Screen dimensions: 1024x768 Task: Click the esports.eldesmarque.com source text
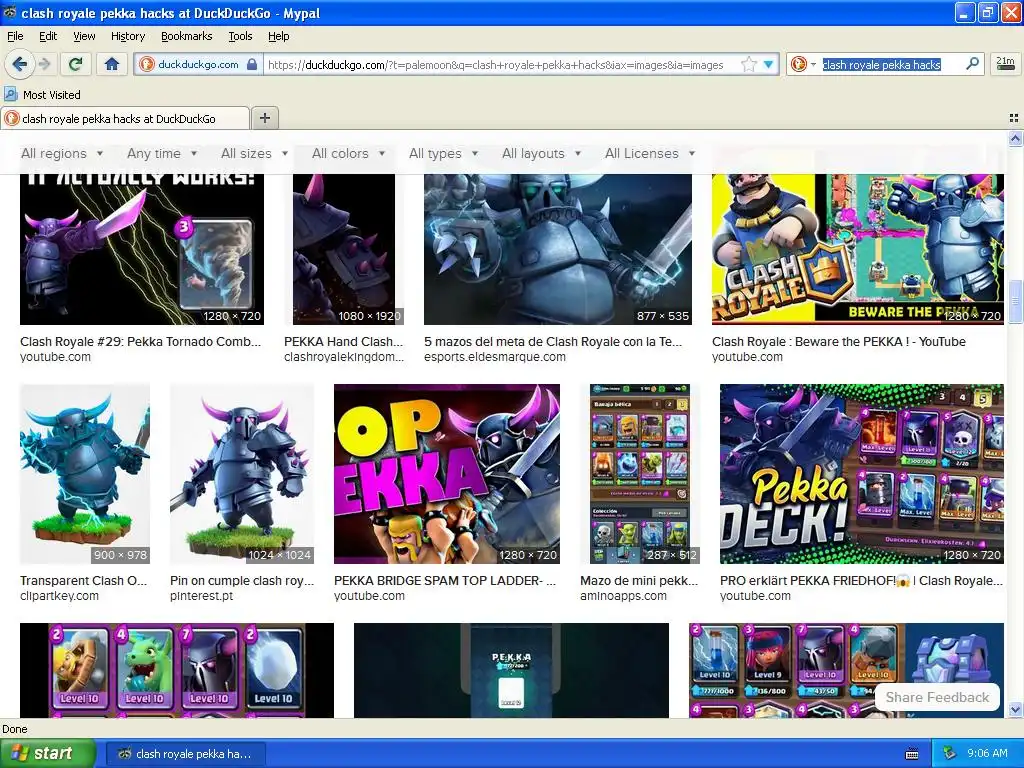tap(494, 357)
